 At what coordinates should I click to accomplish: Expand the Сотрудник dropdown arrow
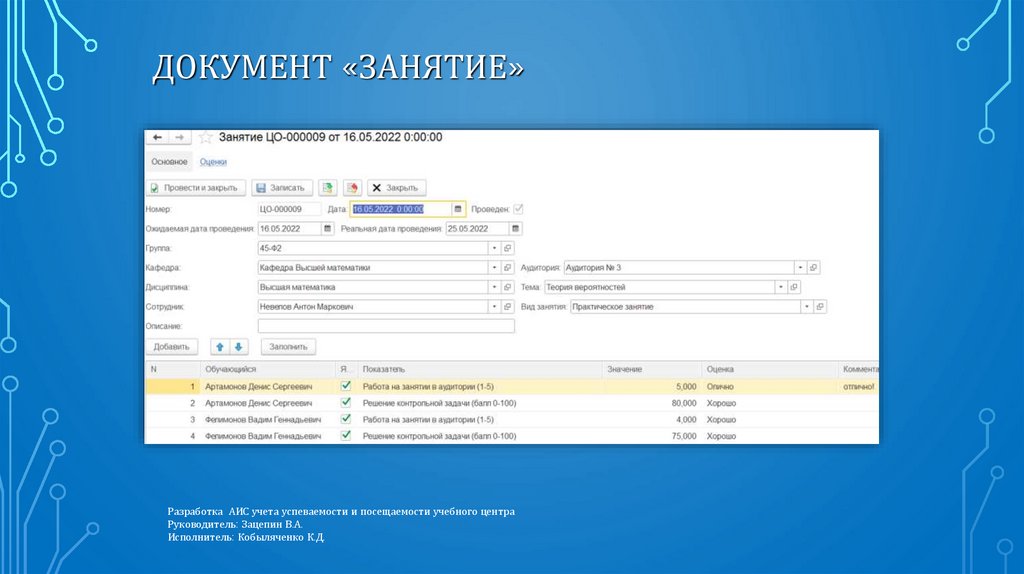point(494,307)
